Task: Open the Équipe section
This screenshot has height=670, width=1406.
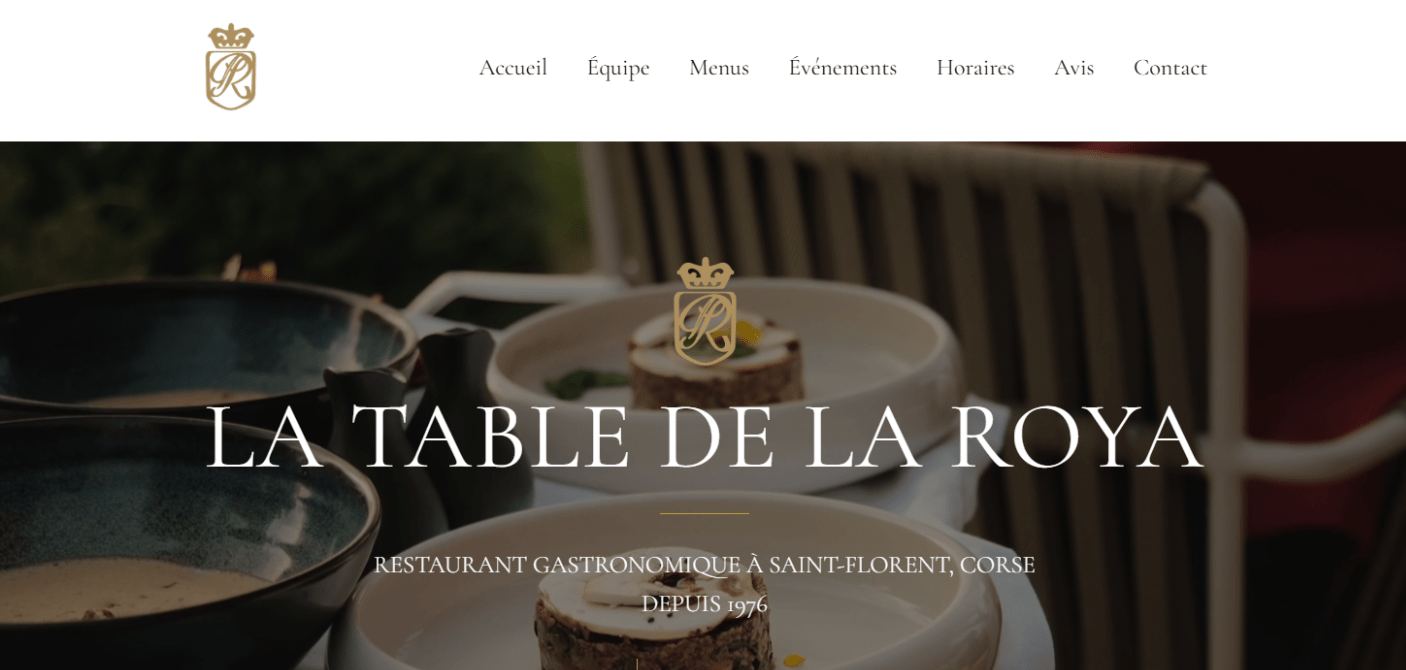Action: pos(618,68)
